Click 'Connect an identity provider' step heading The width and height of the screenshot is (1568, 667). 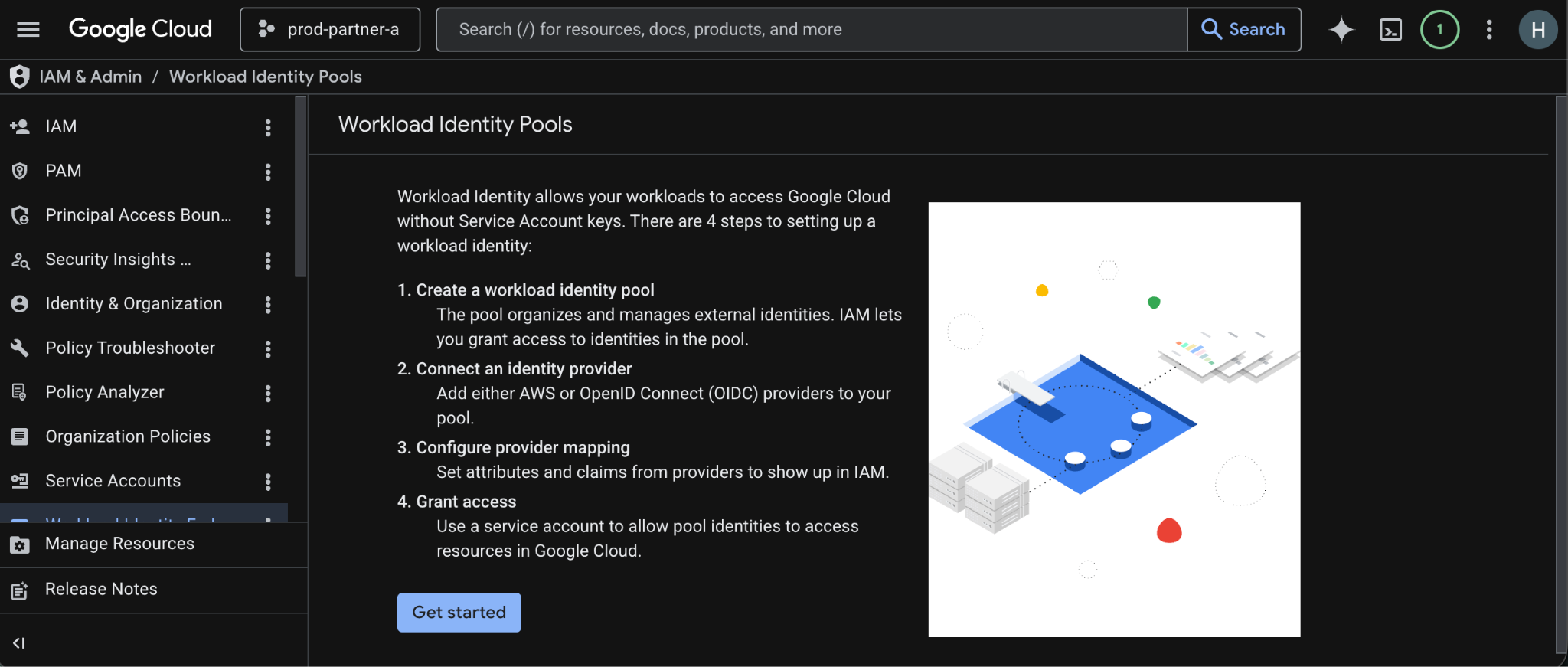click(x=524, y=369)
